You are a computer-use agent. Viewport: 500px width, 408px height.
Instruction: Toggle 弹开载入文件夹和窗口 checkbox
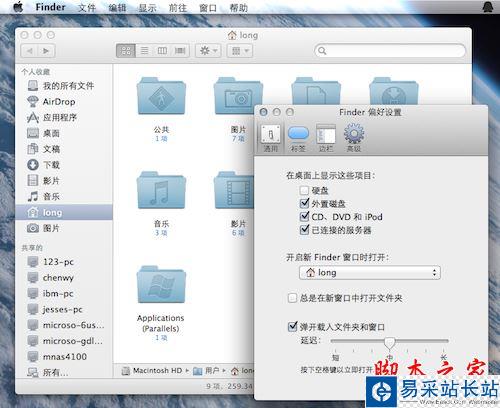pyautogui.click(x=292, y=327)
